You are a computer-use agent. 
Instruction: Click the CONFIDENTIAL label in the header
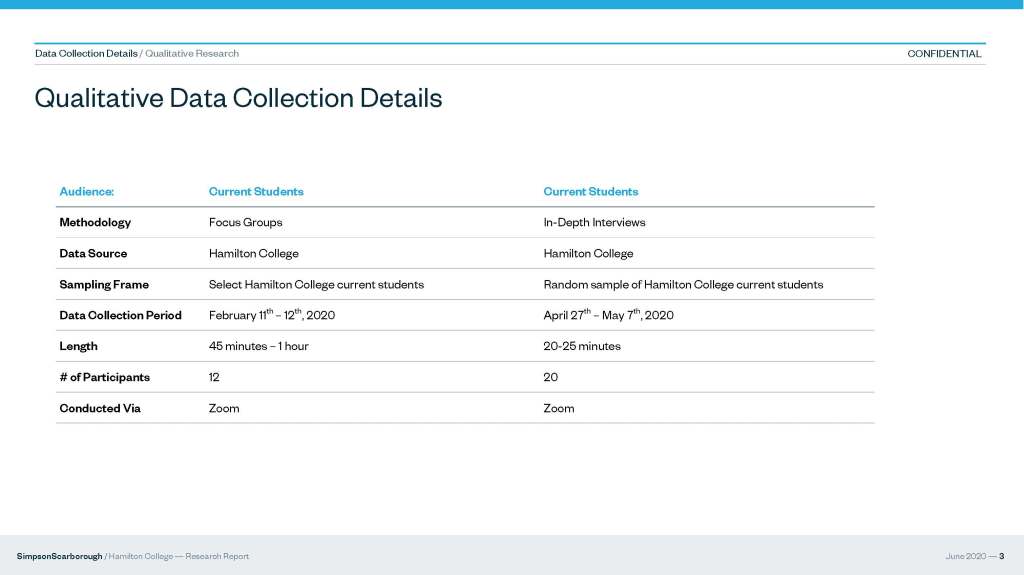coord(943,54)
